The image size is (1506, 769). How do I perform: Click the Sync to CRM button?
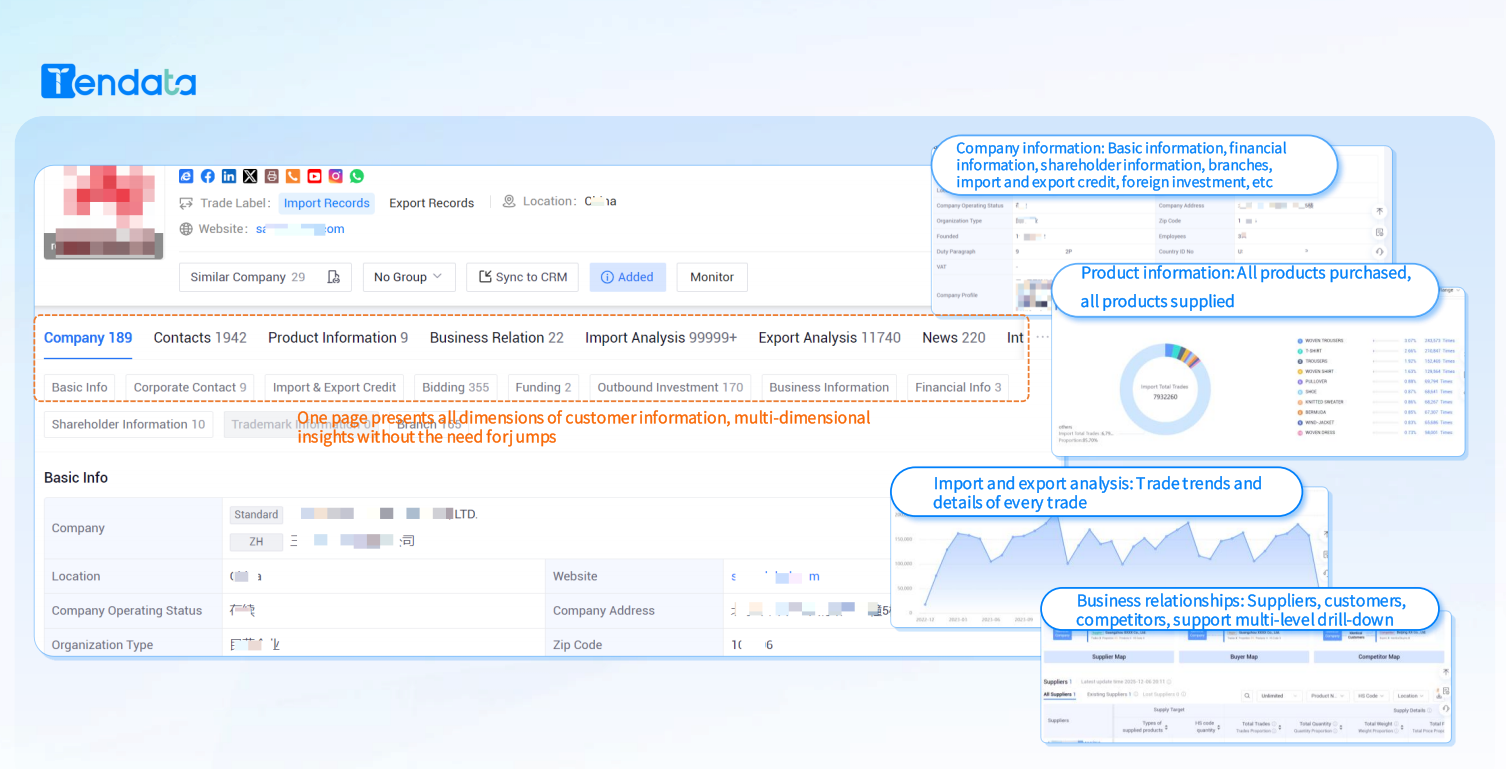tap(522, 277)
